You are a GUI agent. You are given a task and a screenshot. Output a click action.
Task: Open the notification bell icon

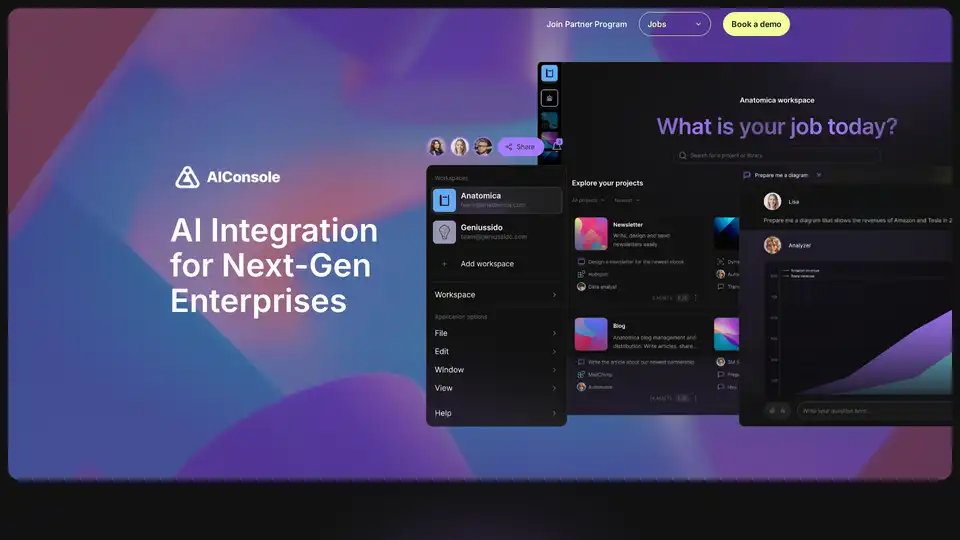pos(556,147)
